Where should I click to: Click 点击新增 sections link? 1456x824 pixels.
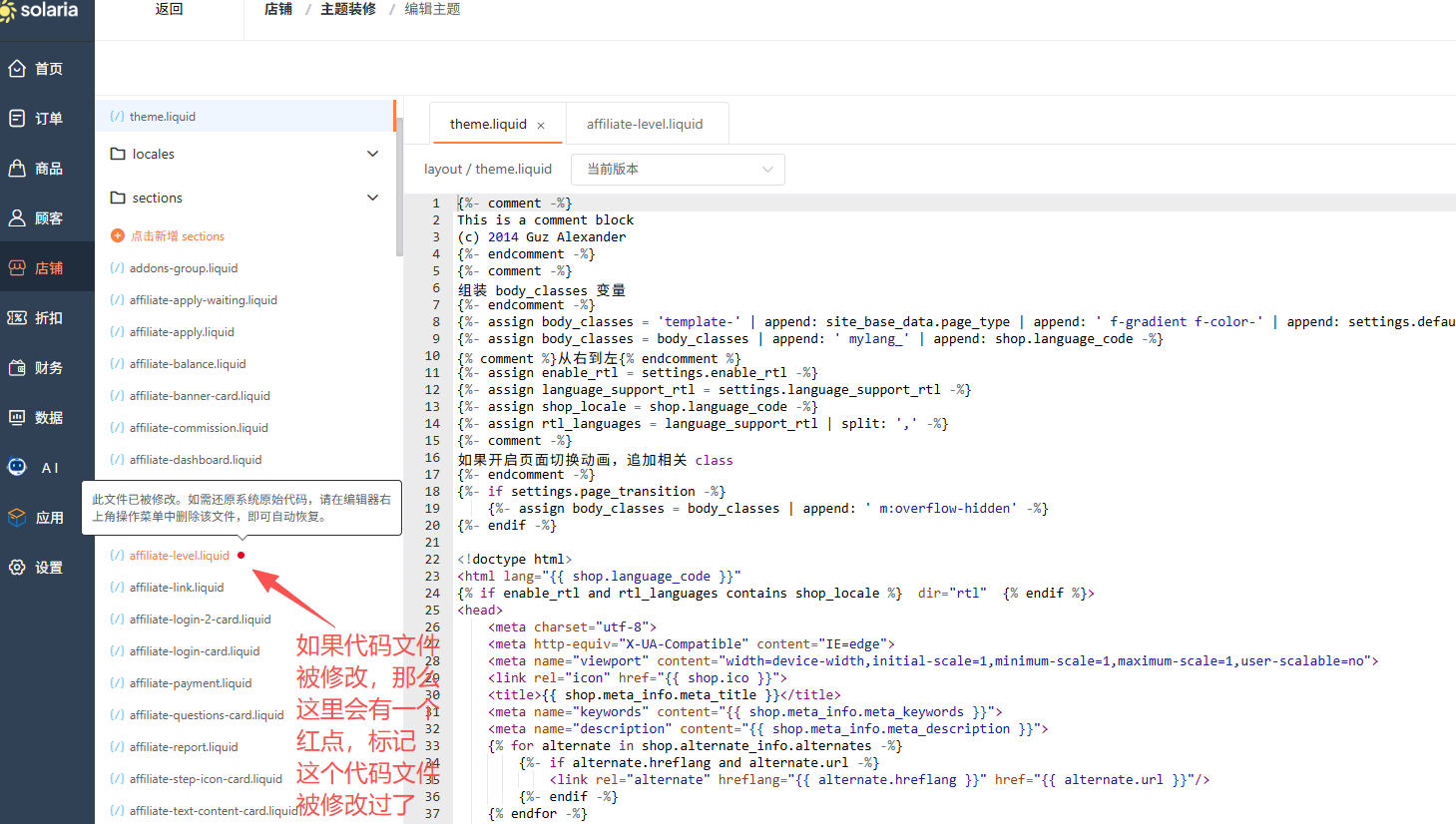[178, 236]
